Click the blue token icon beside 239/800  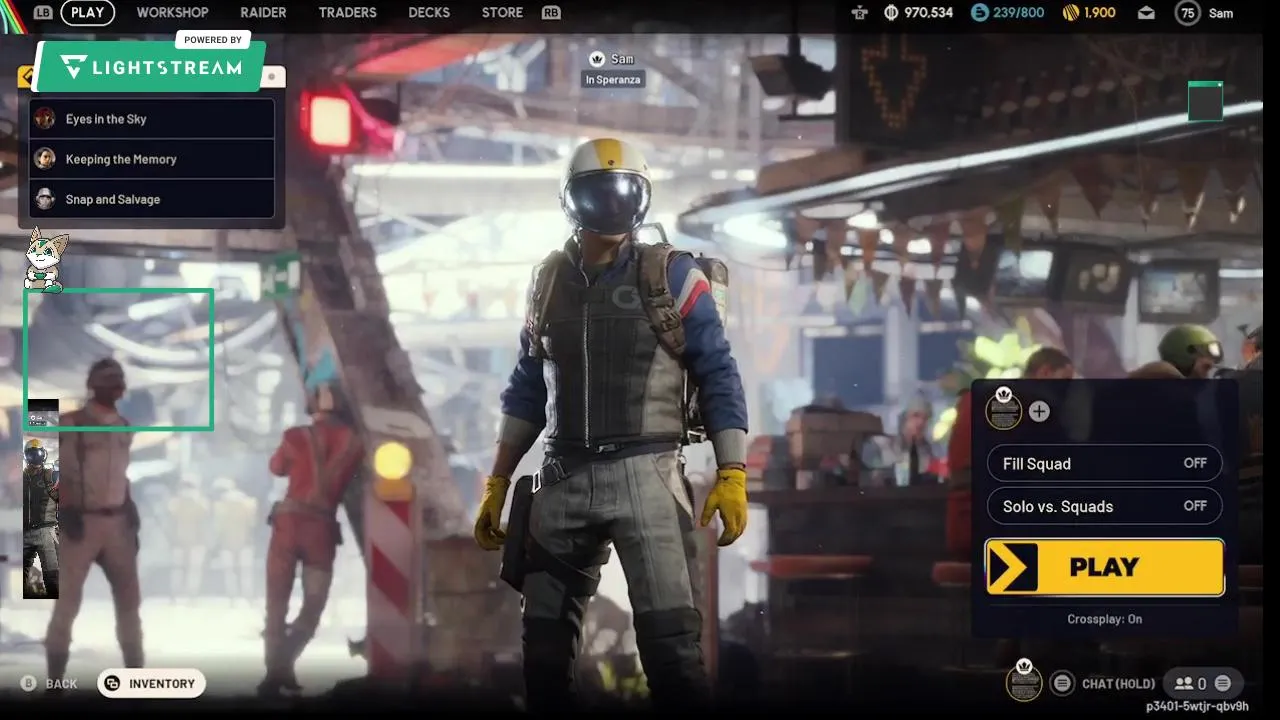coord(979,13)
